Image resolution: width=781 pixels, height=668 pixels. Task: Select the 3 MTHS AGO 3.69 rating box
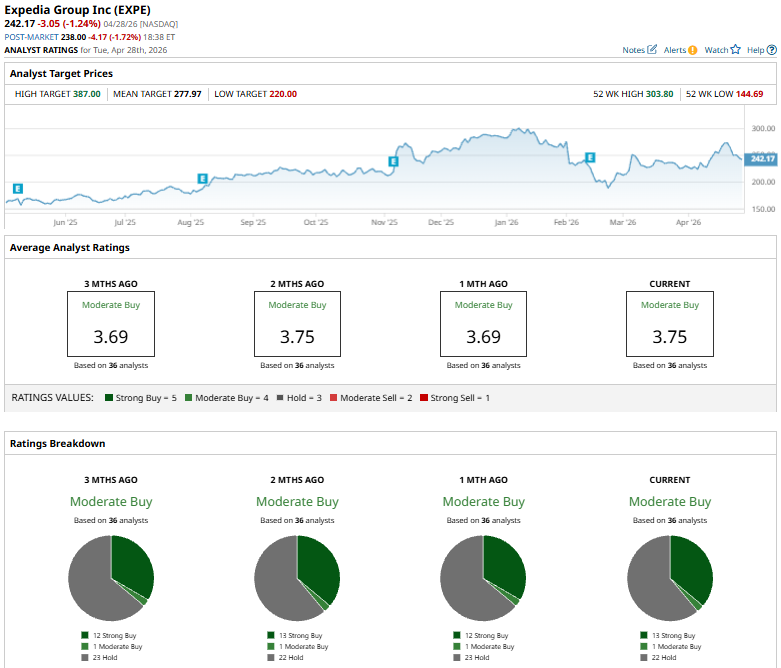pyautogui.click(x=111, y=324)
